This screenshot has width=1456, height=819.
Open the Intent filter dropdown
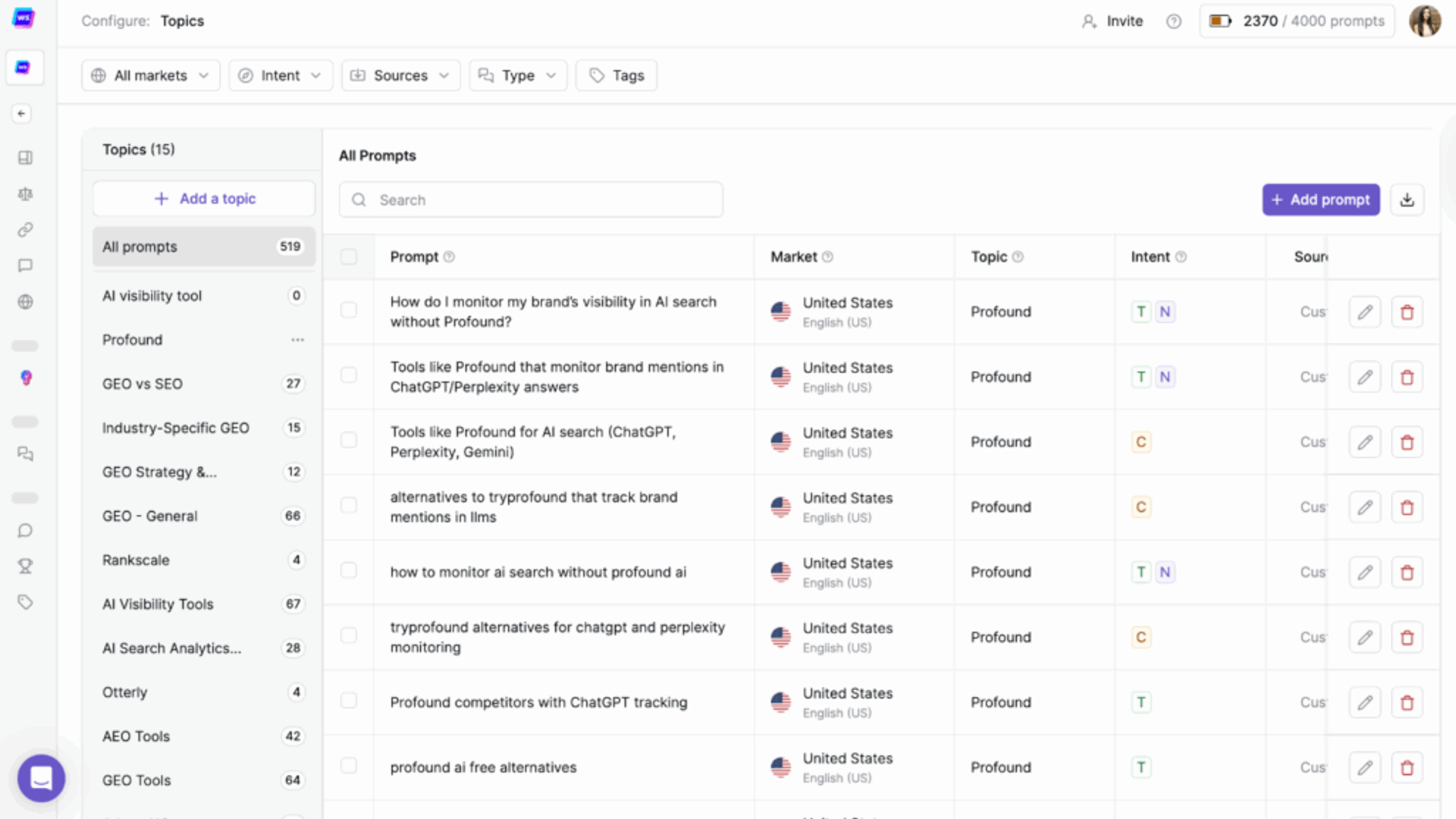281,75
